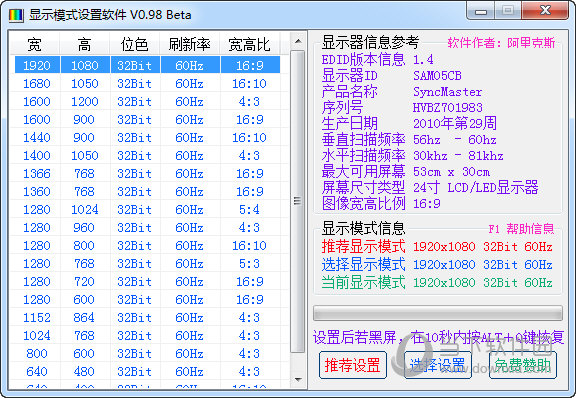The height and width of the screenshot is (398, 576).
Task: Select the 1280 x 720 row
Action: tap(147, 282)
